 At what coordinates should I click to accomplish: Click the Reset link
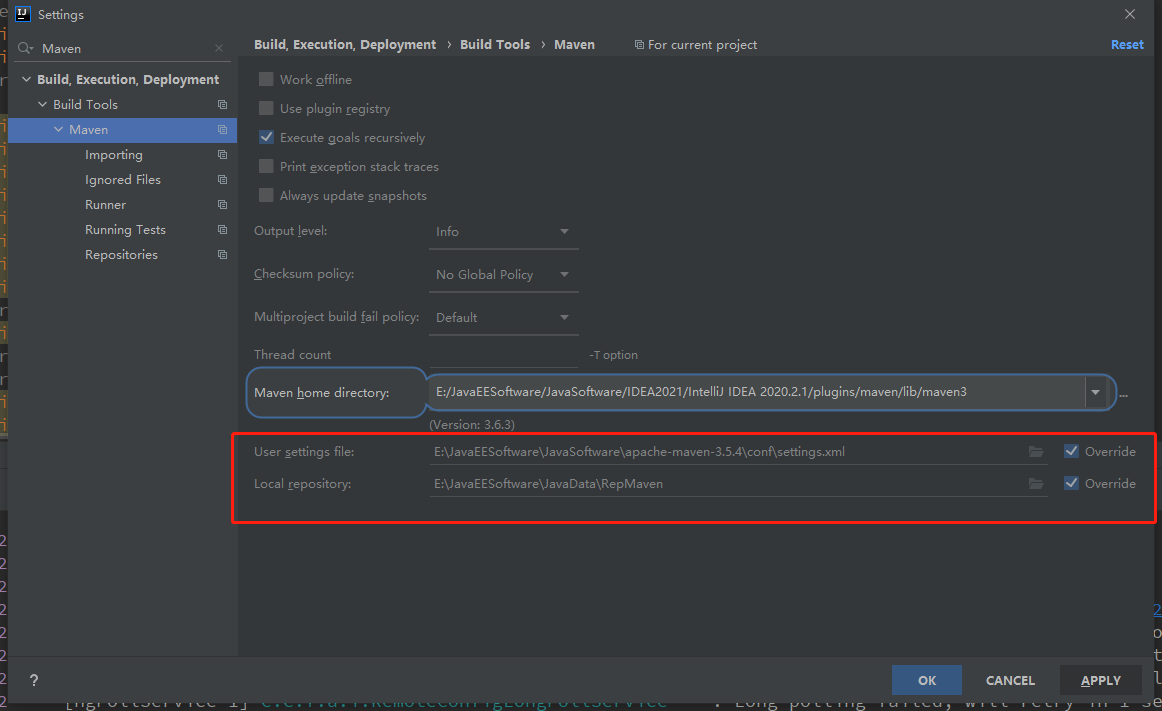(1127, 44)
